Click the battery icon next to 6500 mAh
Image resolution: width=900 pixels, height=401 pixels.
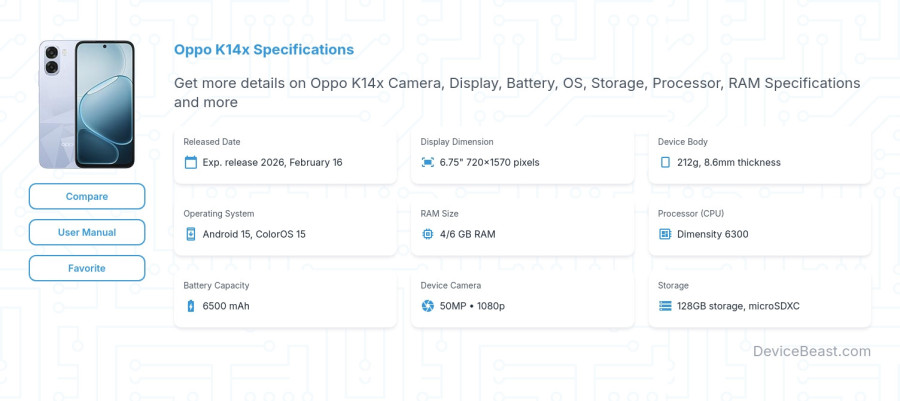191,306
